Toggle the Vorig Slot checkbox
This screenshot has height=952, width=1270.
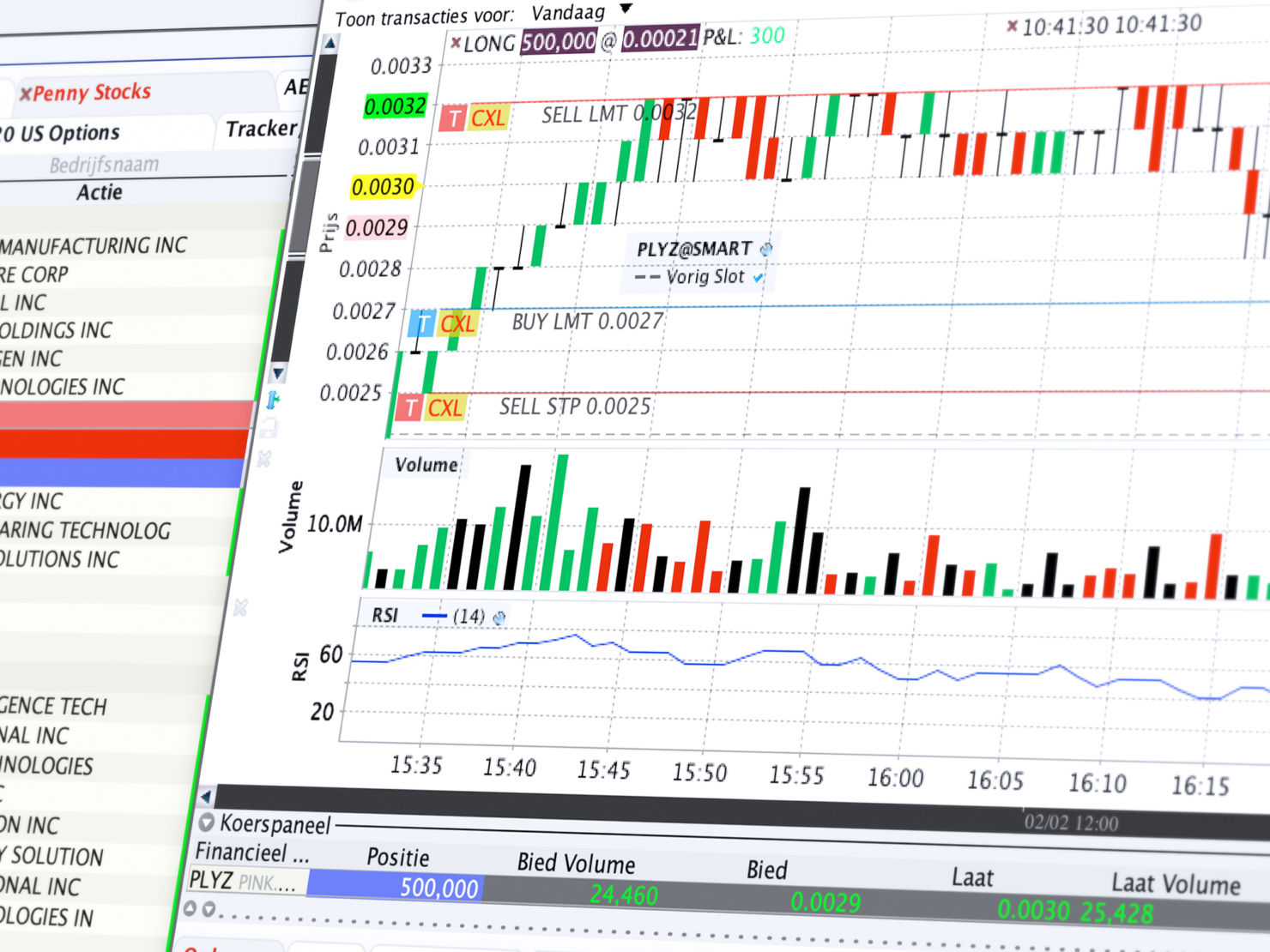click(757, 279)
